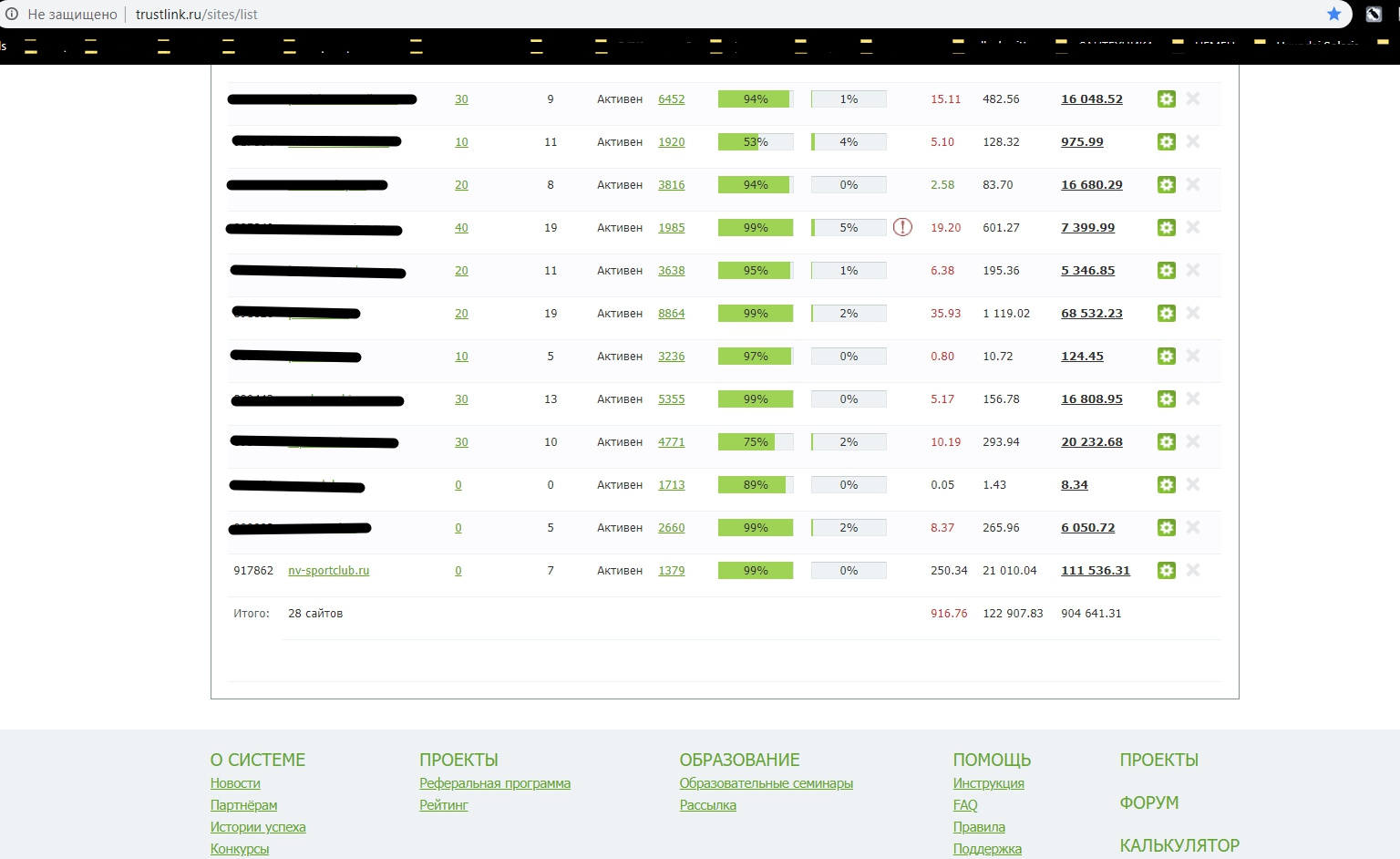Click the gear icon beside 68 532.23
1400x859 pixels.
(x=1166, y=313)
